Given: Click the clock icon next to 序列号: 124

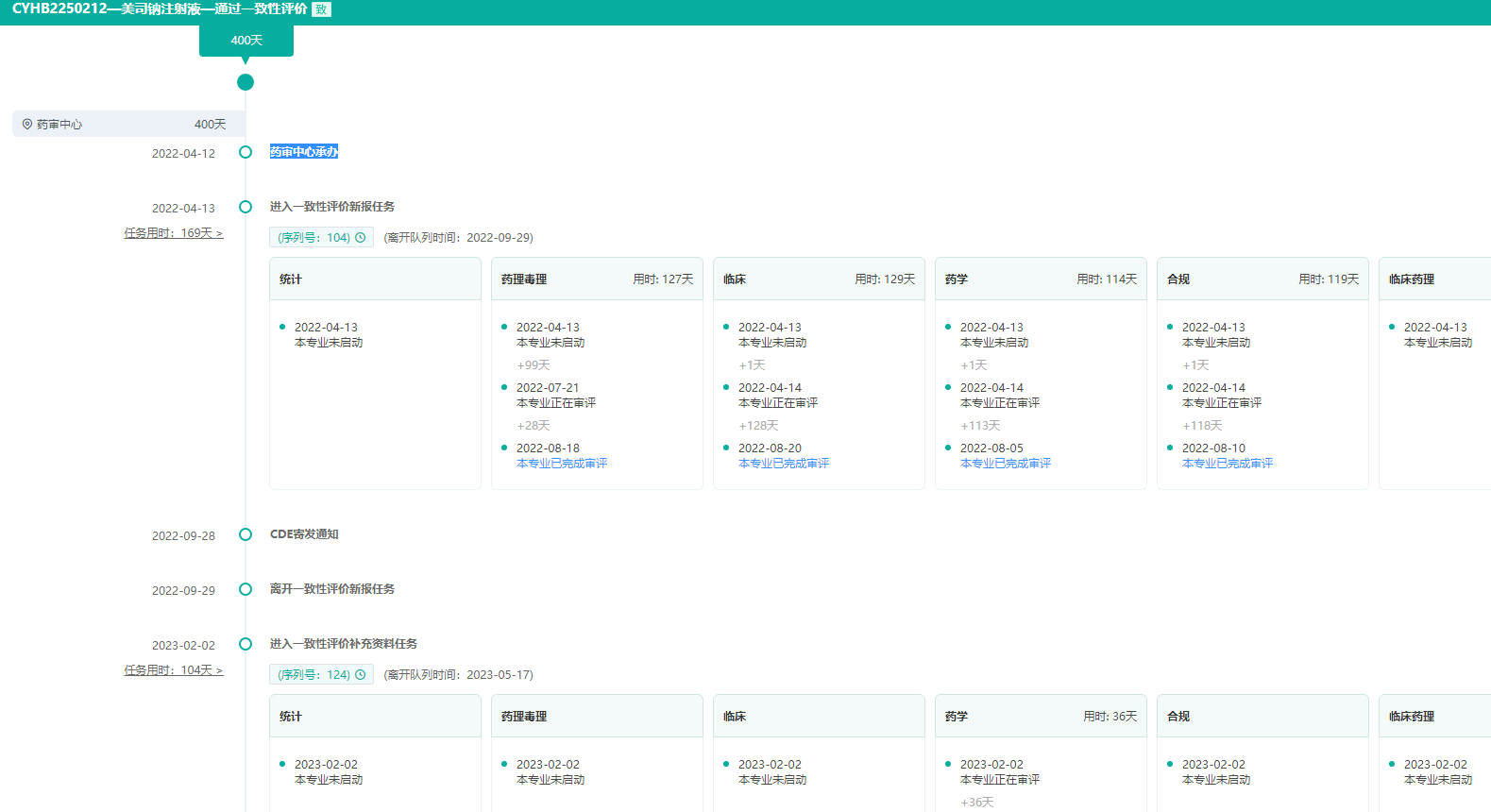Looking at the screenshot, I should click(x=361, y=675).
